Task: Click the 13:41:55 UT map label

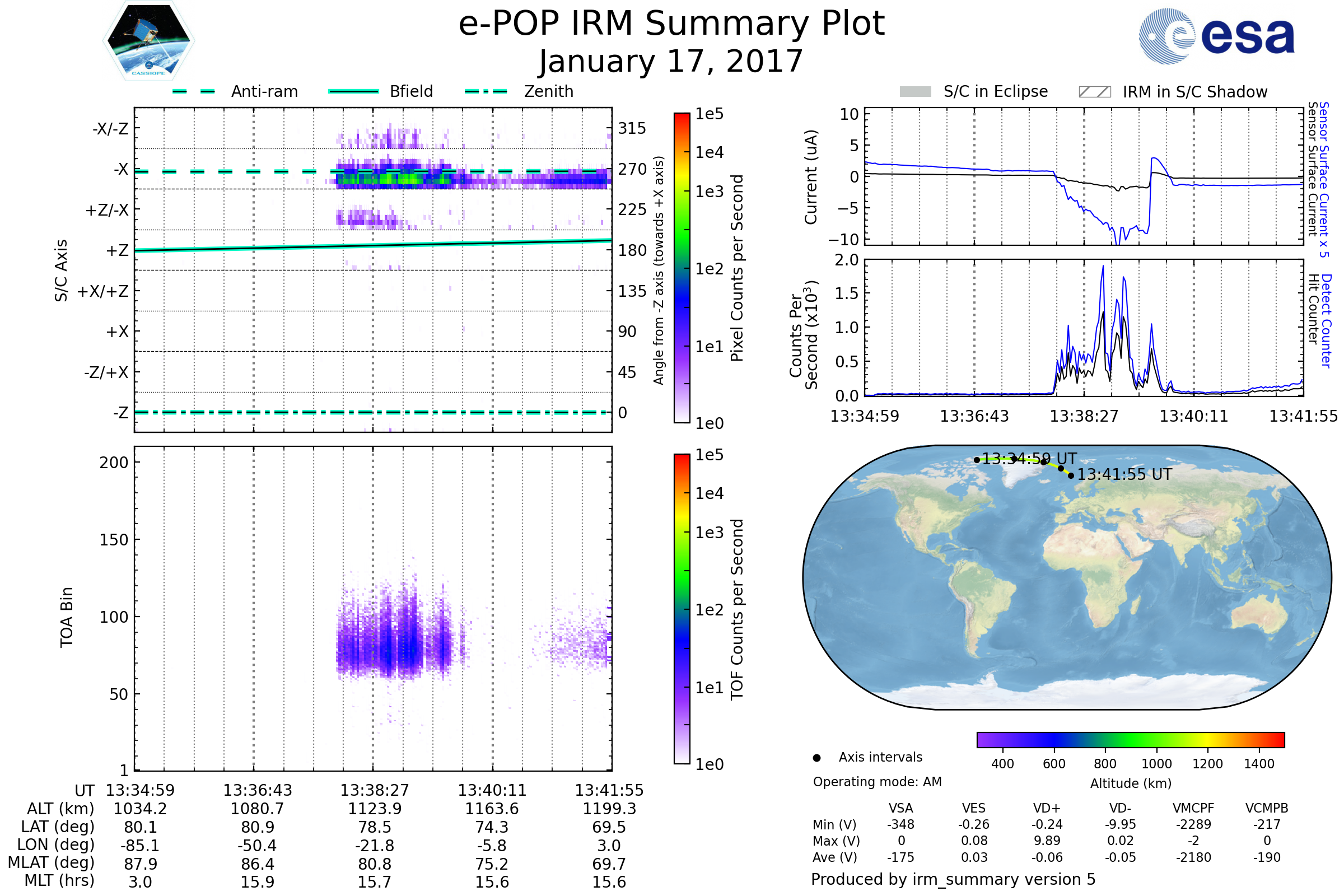Action: tap(1124, 475)
